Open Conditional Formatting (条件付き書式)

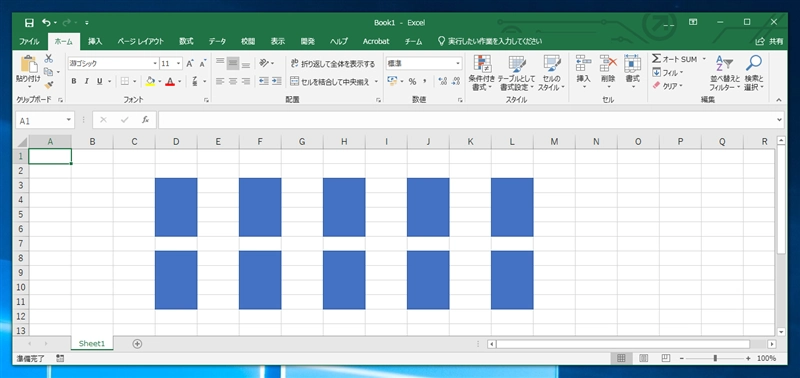point(482,73)
